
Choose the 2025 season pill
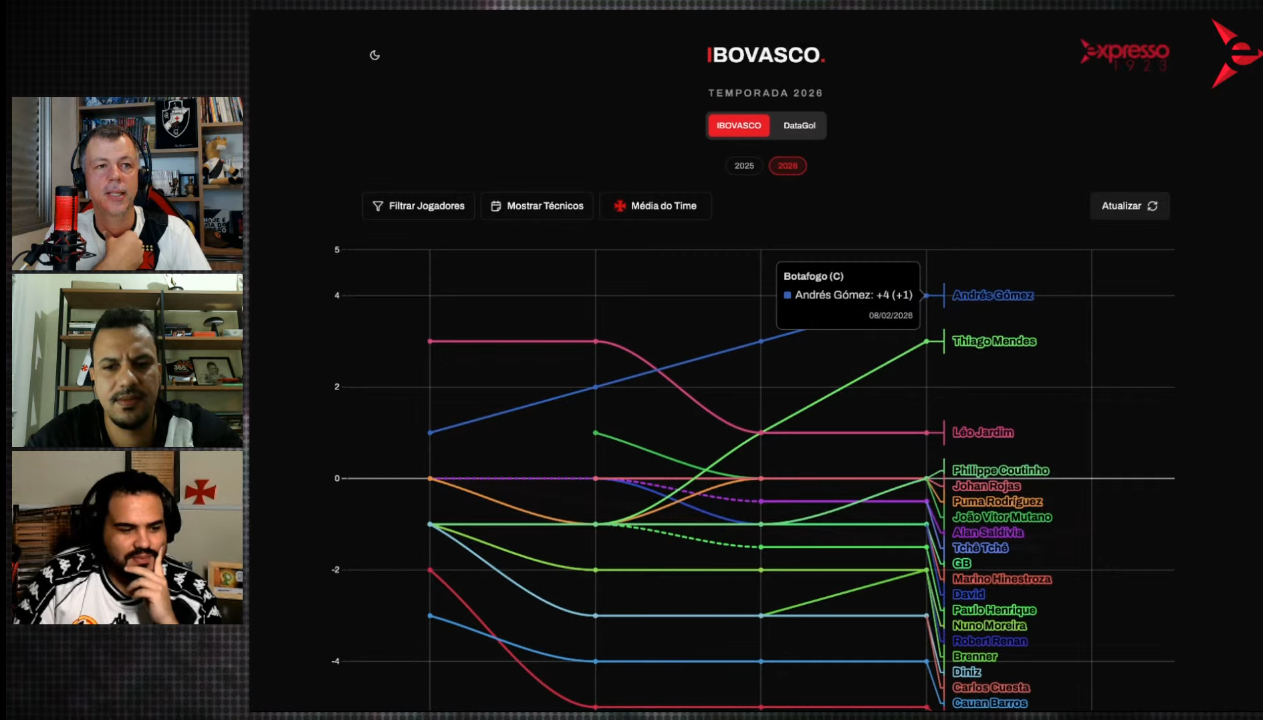pyautogui.click(x=744, y=166)
